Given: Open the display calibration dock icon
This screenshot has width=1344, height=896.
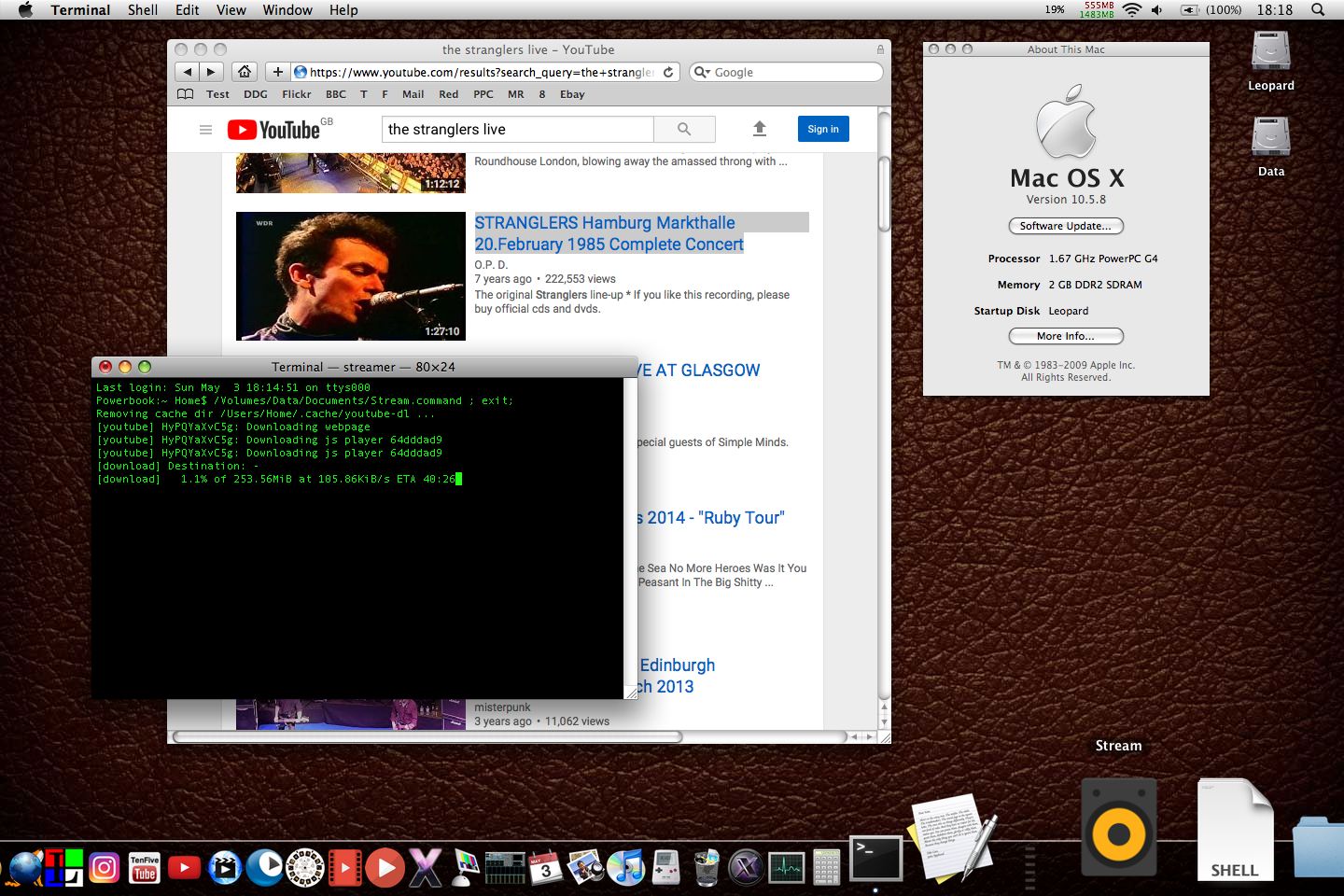Looking at the screenshot, I should click(x=465, y=868).
